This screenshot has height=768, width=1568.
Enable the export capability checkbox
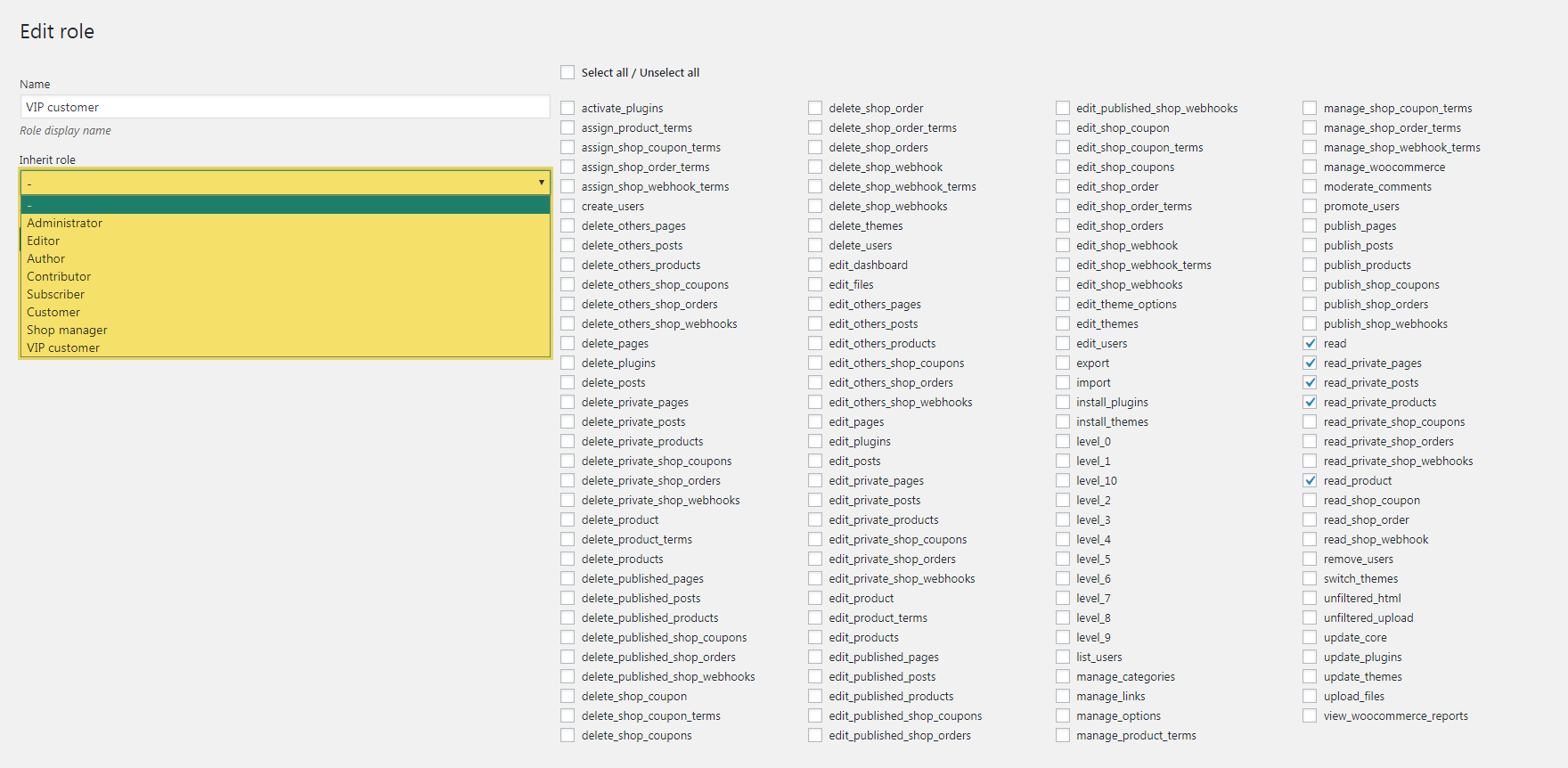[x=1063, y=363]
